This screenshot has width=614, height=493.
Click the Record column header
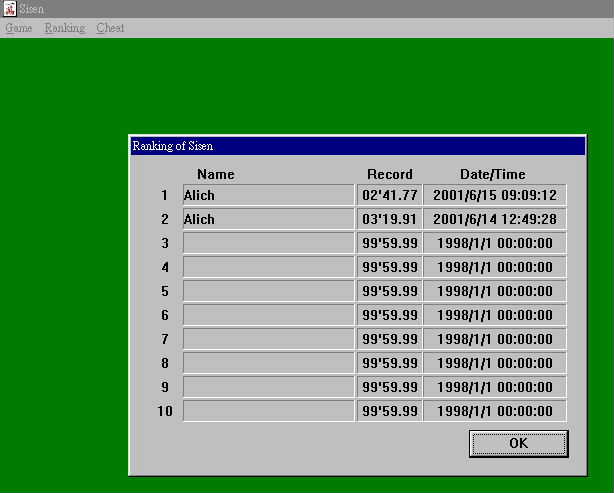(x=389, y=174)
